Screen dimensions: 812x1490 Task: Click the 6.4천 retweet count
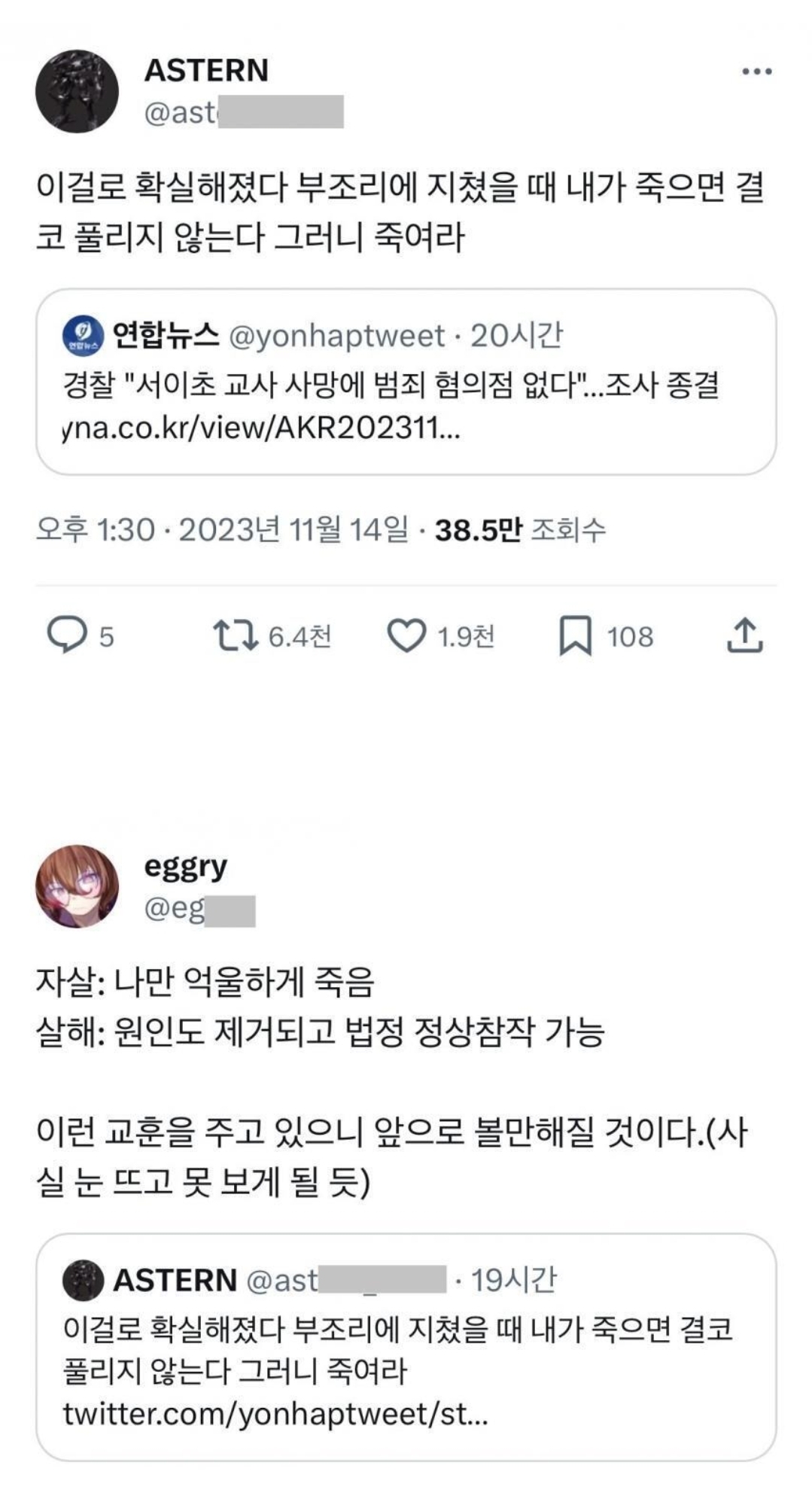coord(300,637)
